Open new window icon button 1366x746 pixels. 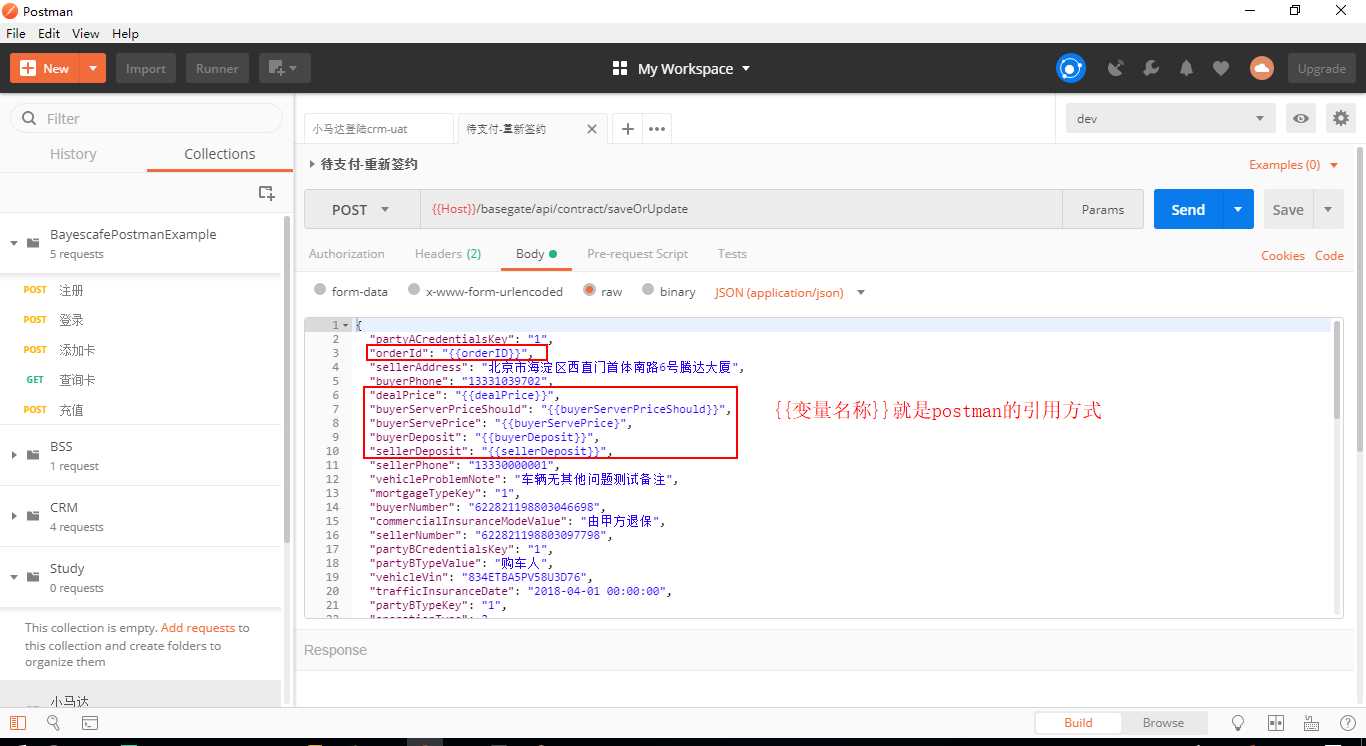(285, 68)
